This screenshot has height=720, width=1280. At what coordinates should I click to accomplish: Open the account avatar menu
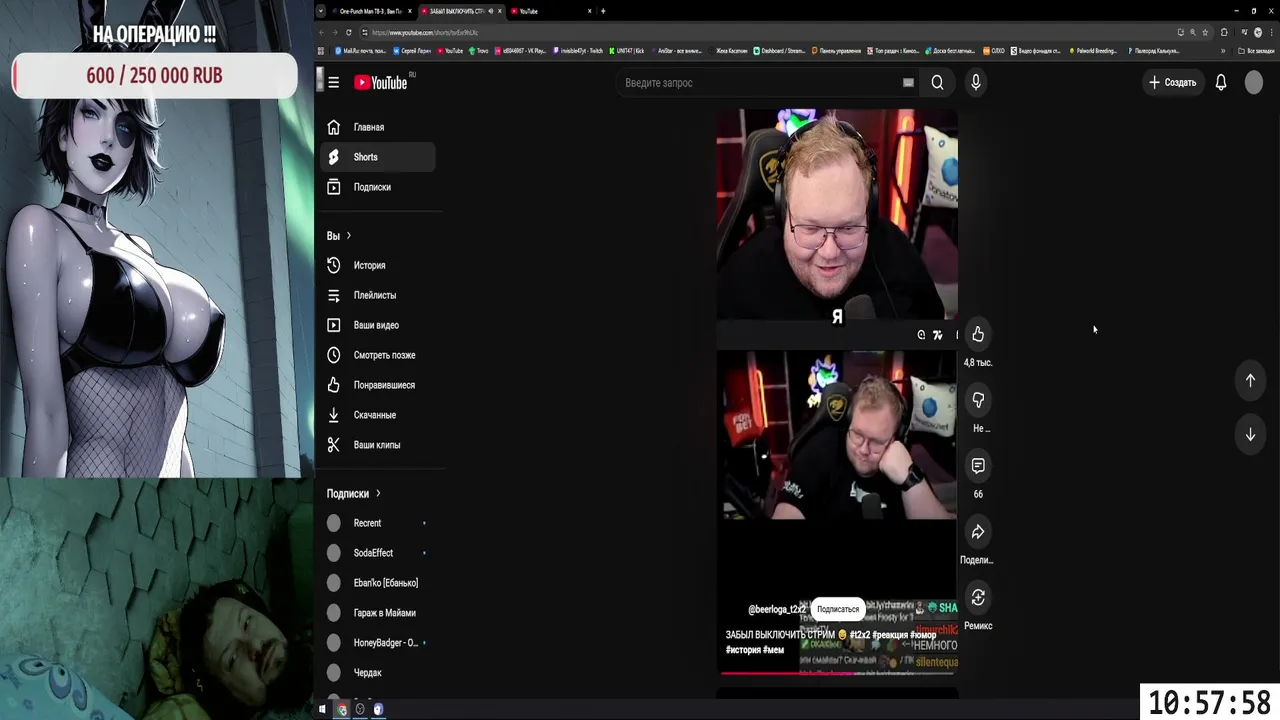pos(1254,83)
